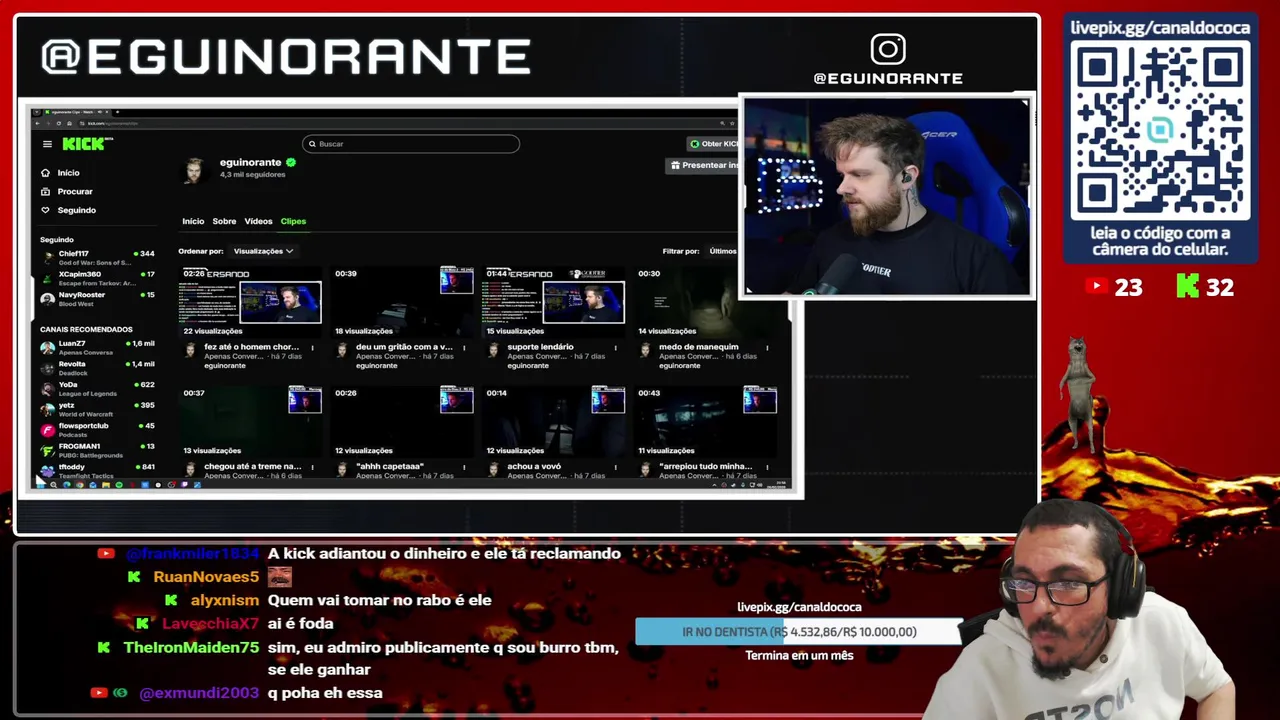
Task: Open NavyRooster in the Seguindo list
Action: tap(97, 299)
